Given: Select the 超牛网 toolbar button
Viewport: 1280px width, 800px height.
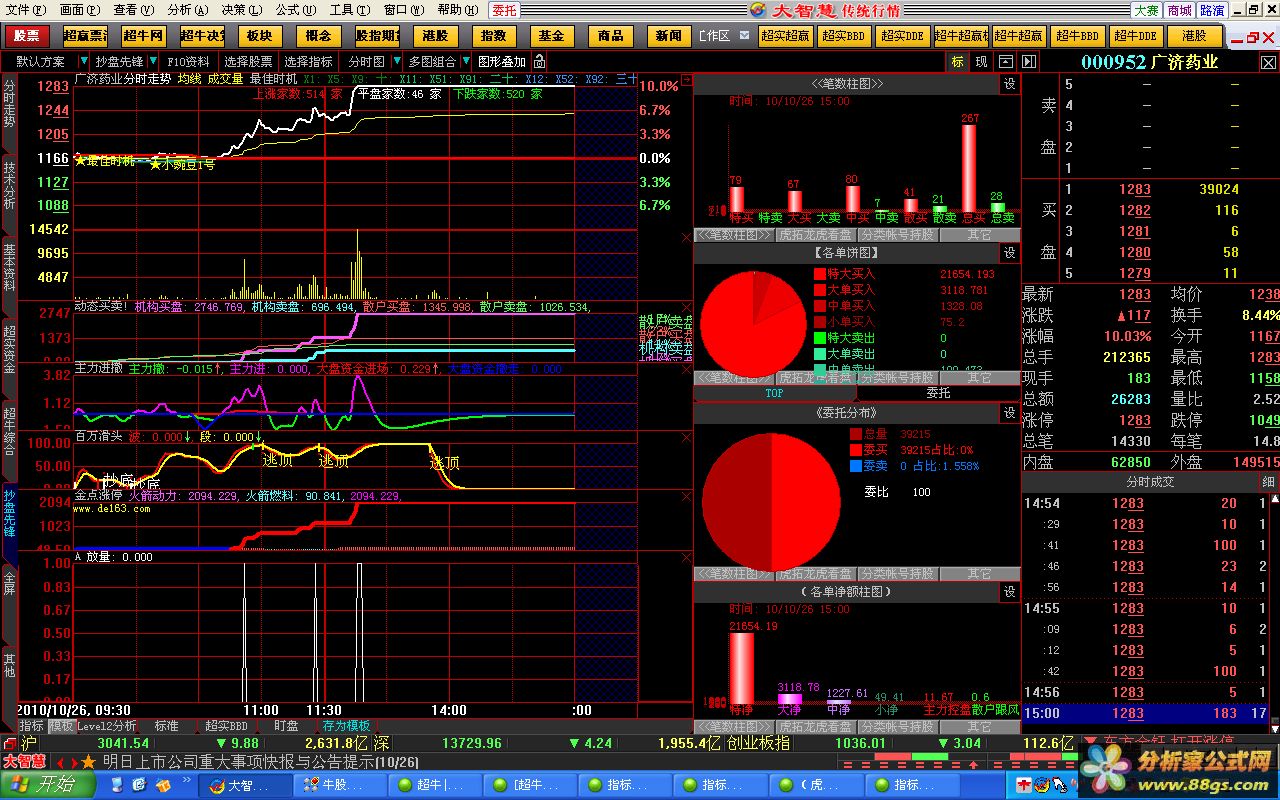Looking at the screenshot, I should click(144, 36).
